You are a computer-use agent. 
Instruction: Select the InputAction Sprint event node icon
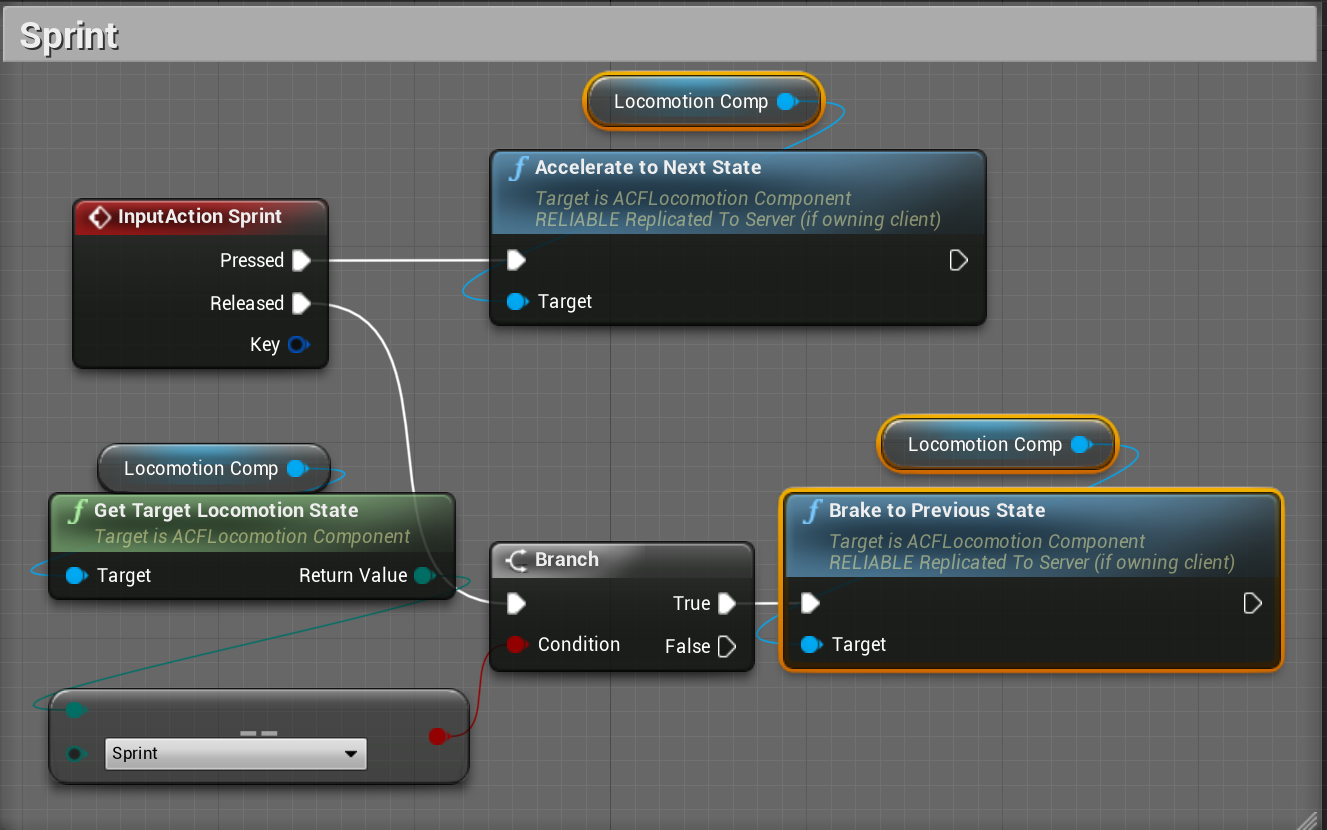tap(100, 217)
